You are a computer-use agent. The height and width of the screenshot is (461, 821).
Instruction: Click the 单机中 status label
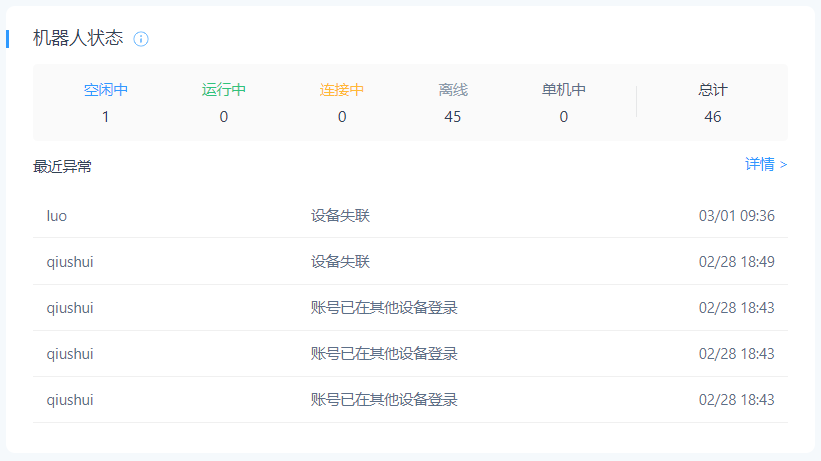[x=564, y=90]
